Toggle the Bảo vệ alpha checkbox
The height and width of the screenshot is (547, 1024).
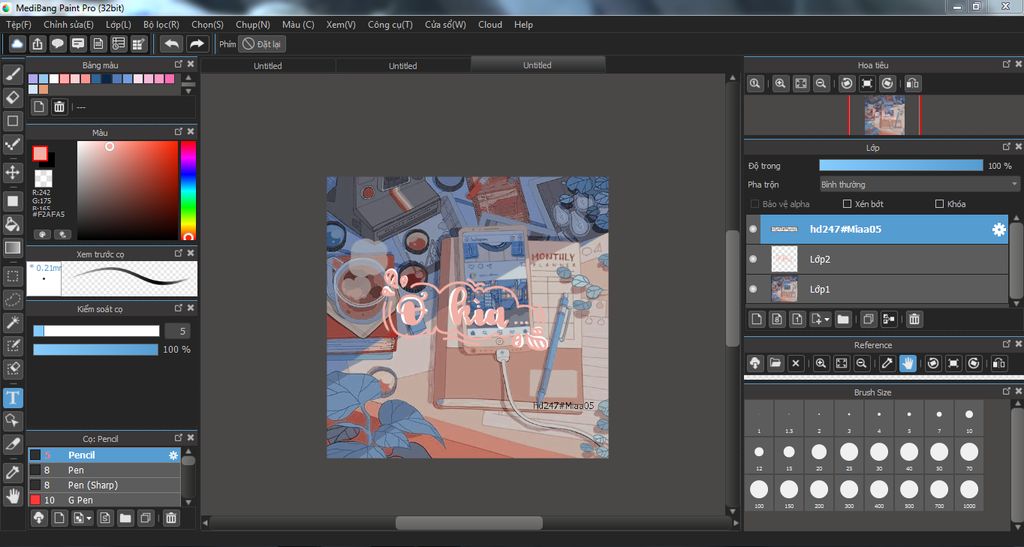click(x=755, y=204)
